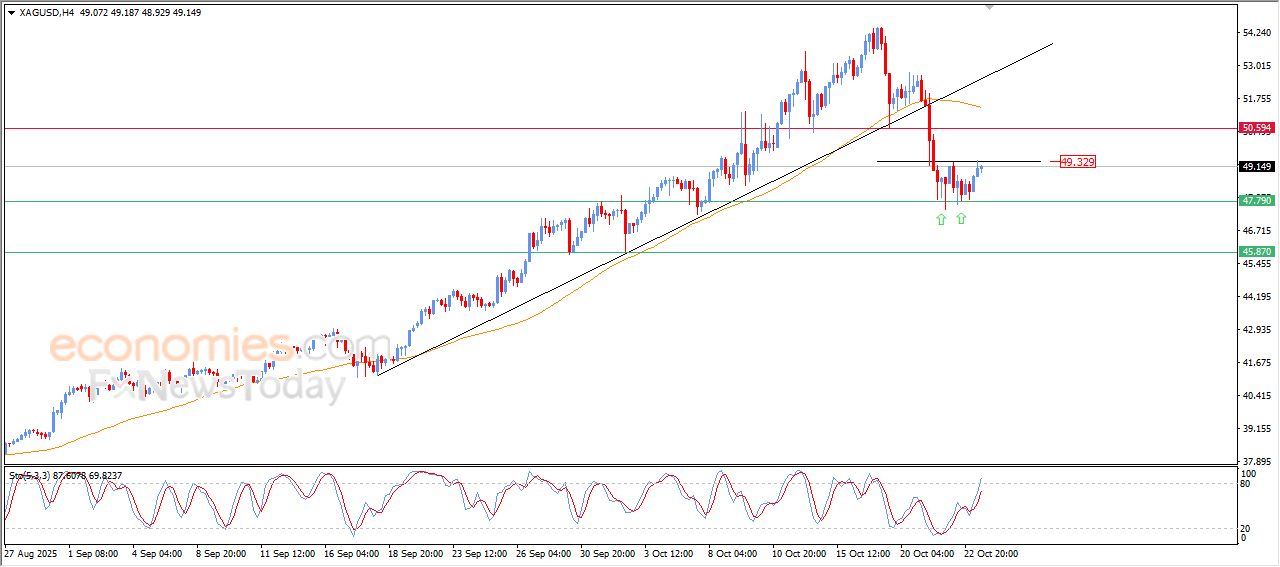This screenshot has height=567, width=1280.
Task: Click the black 49.149 current price tag
Action: pyautogui.click(x=1256, y=167)
